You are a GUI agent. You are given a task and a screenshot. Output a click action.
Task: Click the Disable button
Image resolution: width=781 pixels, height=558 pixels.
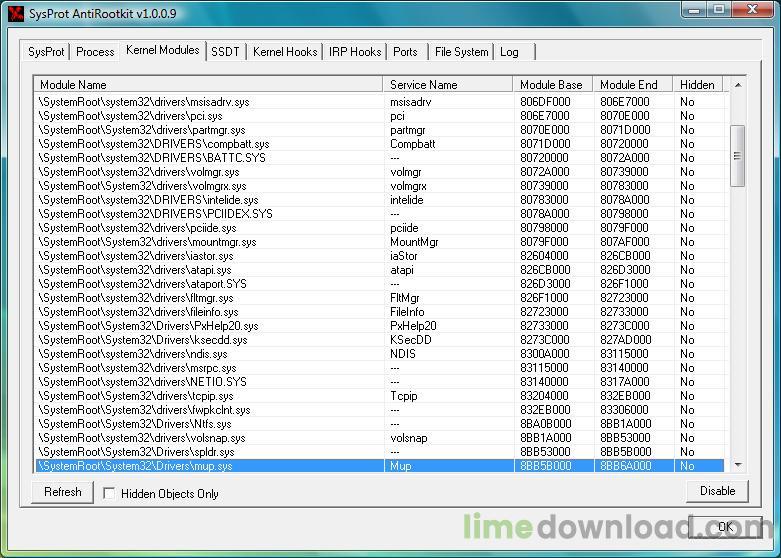[717, 491]
